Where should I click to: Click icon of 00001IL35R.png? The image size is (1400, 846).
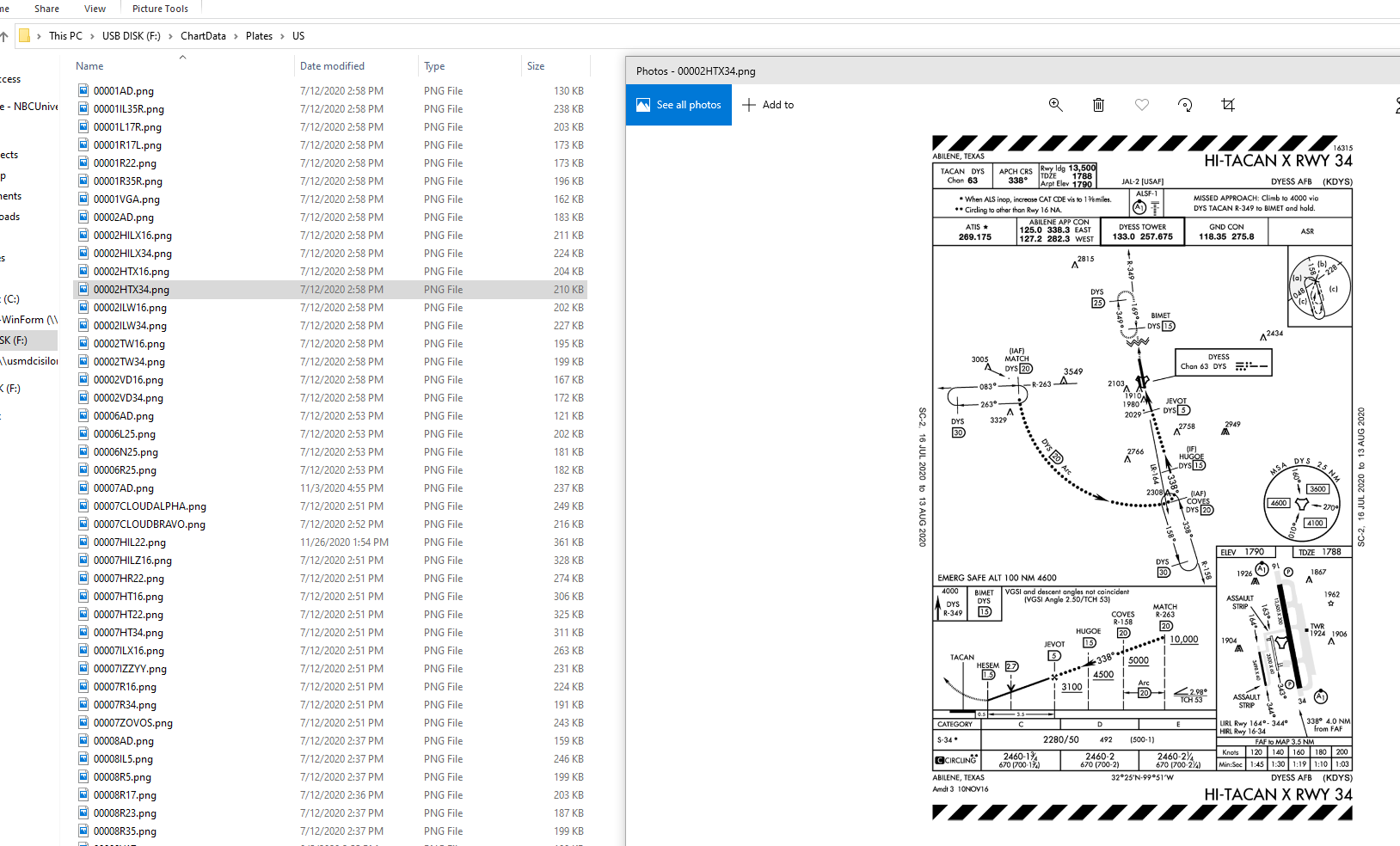point(83,109)
